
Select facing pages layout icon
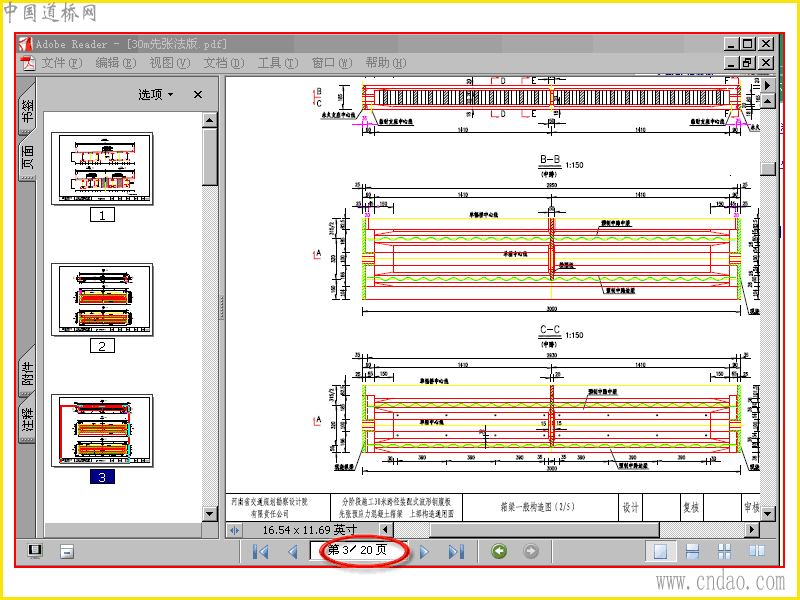757,551
